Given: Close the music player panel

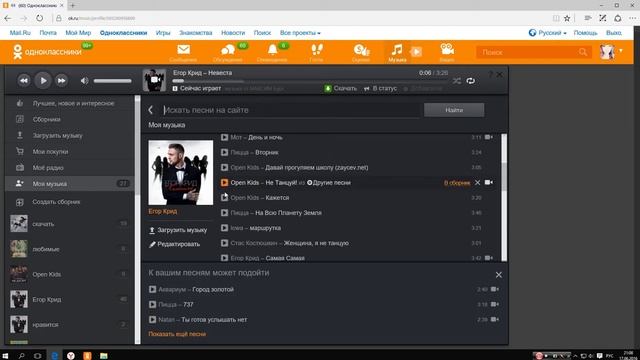Looking at the screenshot, I should pyautogui.click(x=500, y=75).
